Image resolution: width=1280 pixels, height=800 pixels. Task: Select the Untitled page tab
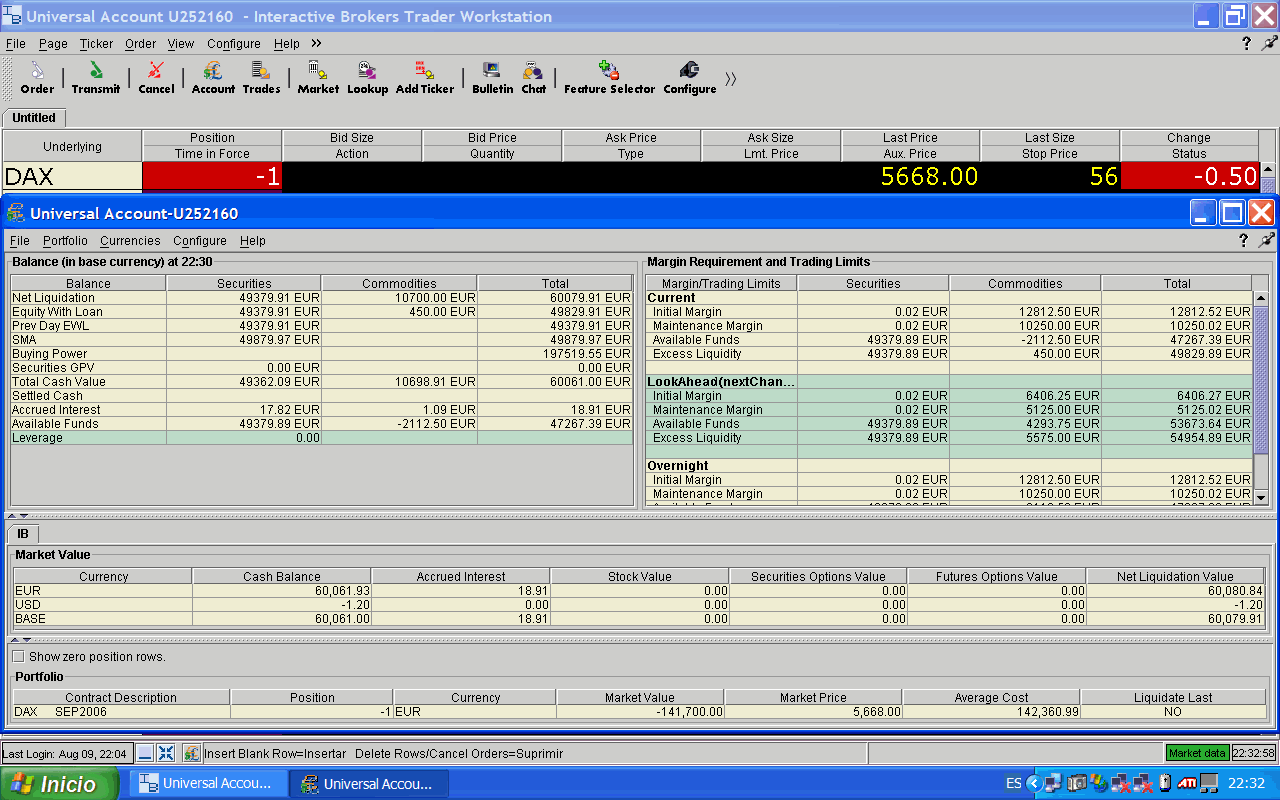pyautogui.click(x=34, y=118)
